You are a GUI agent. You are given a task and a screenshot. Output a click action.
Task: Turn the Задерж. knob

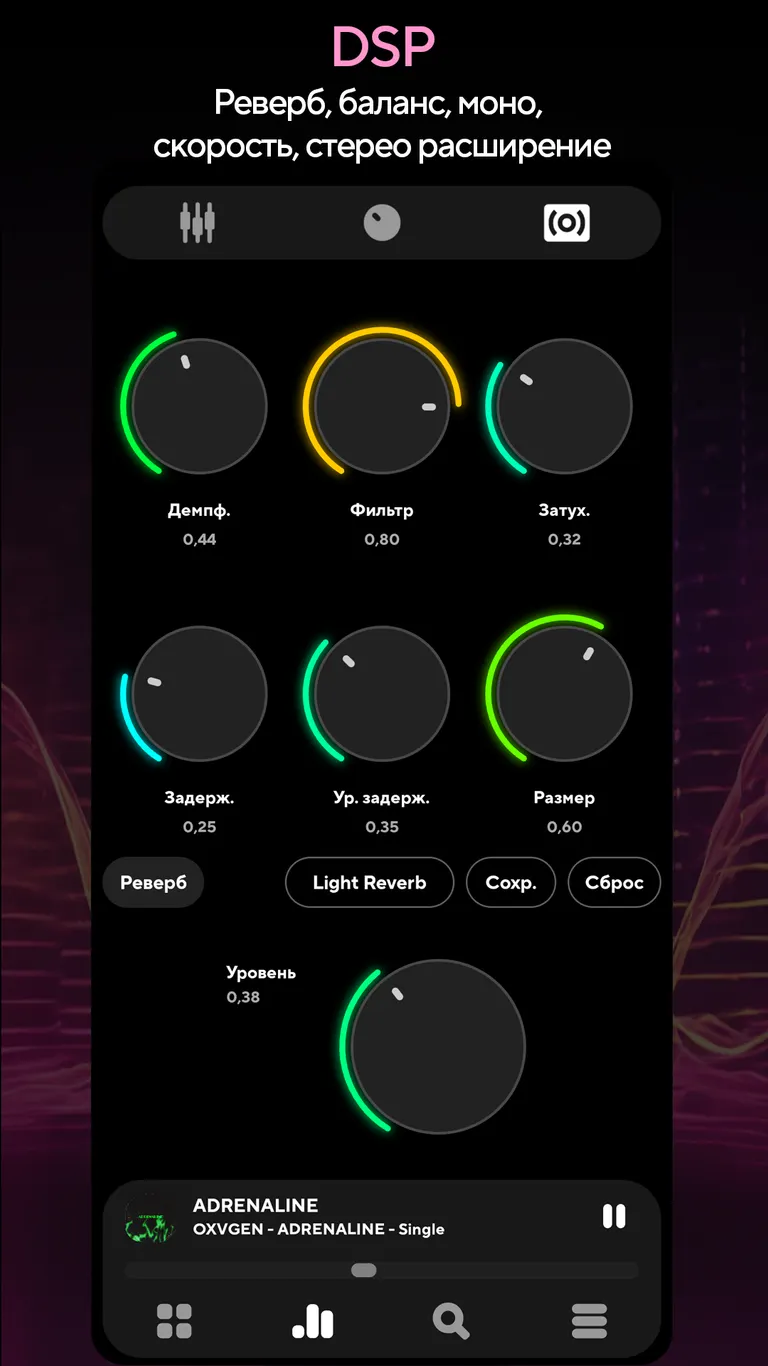199,694
